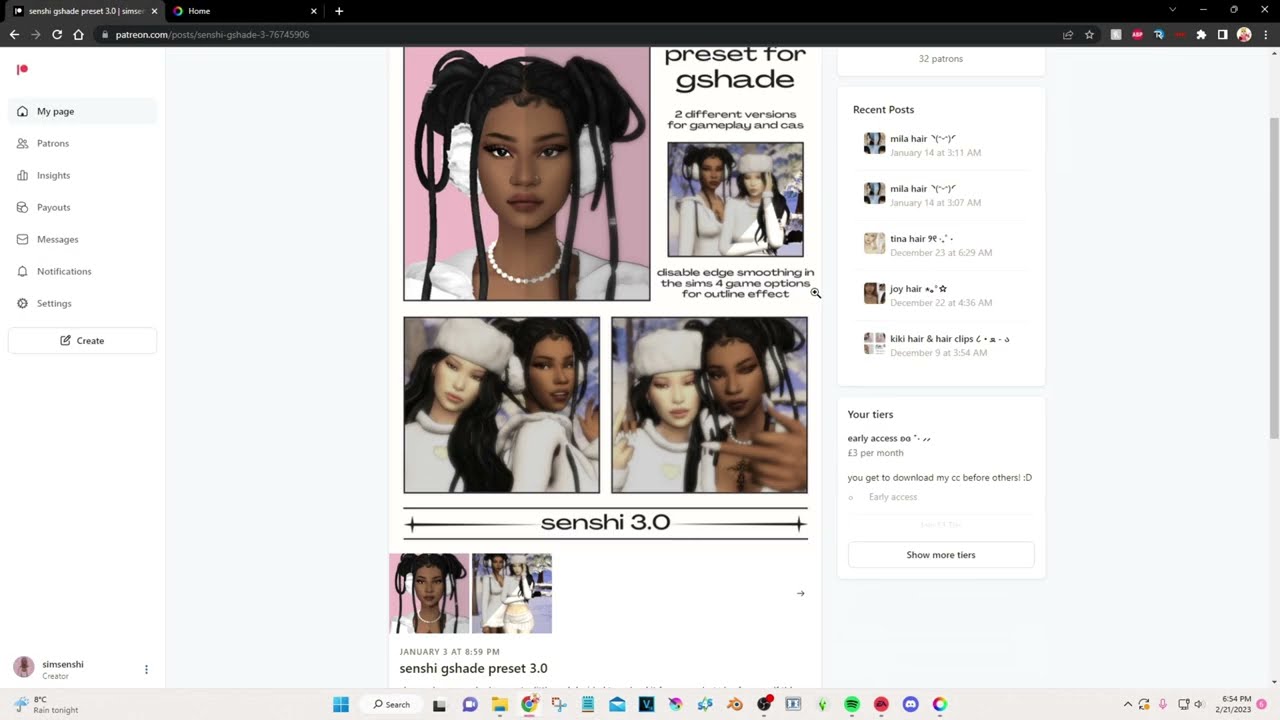Viewport: 1280px width, 720px height.
Task: Close the Home browser tab
Action: (x=313, y=11)
